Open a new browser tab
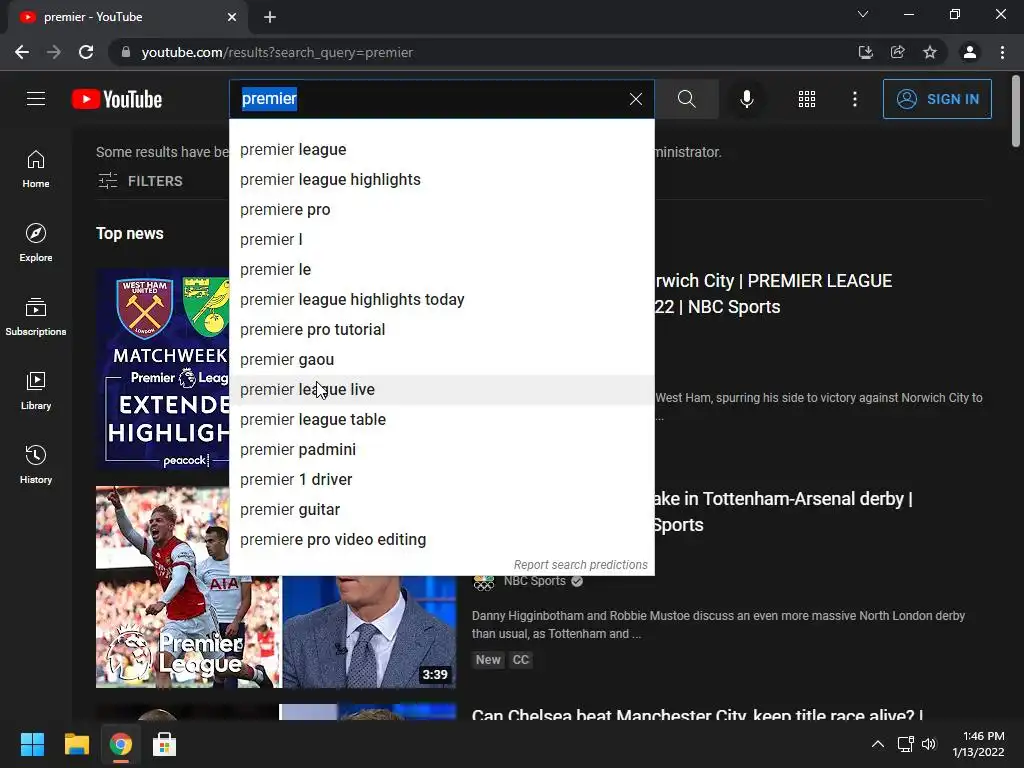The width and height of the screenshot is (1024, 768). pyautogui.click(x=270, y=17)
